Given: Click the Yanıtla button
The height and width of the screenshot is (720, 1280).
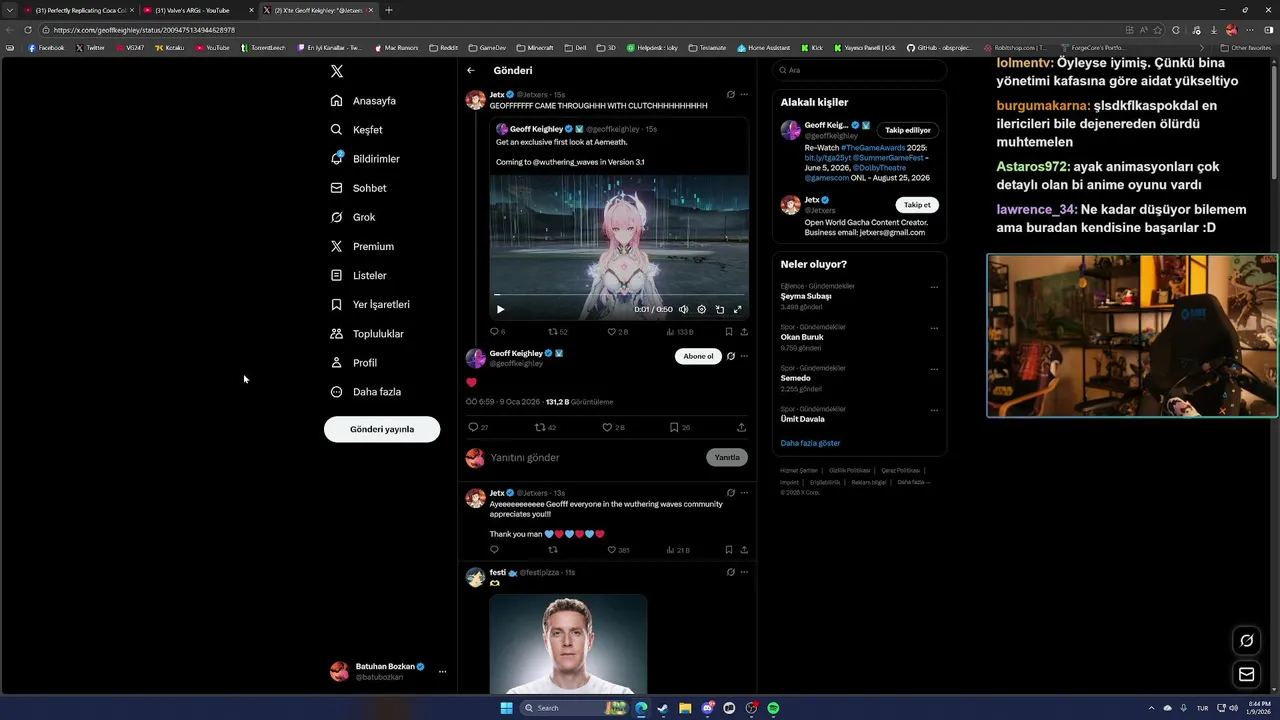Looking at the screenshot, I should click(x=727, y=457).
